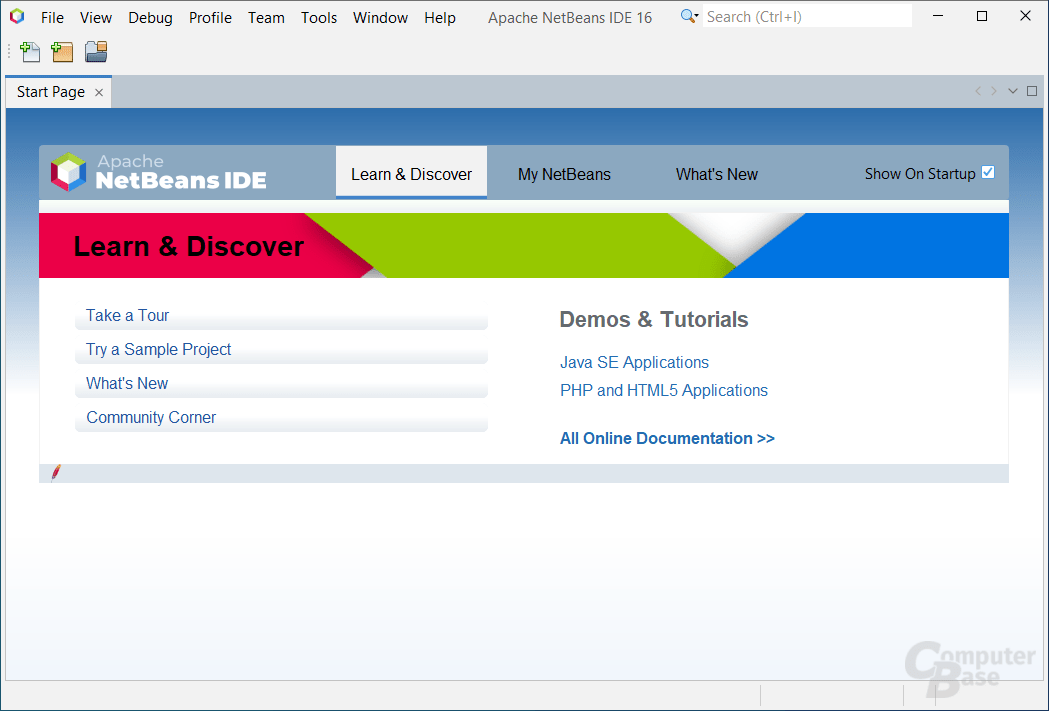The height and width of the screenshot is (711, 1049).
Task: Click the Apache NetBeans logo in the banner
Action: pos(70,172)
